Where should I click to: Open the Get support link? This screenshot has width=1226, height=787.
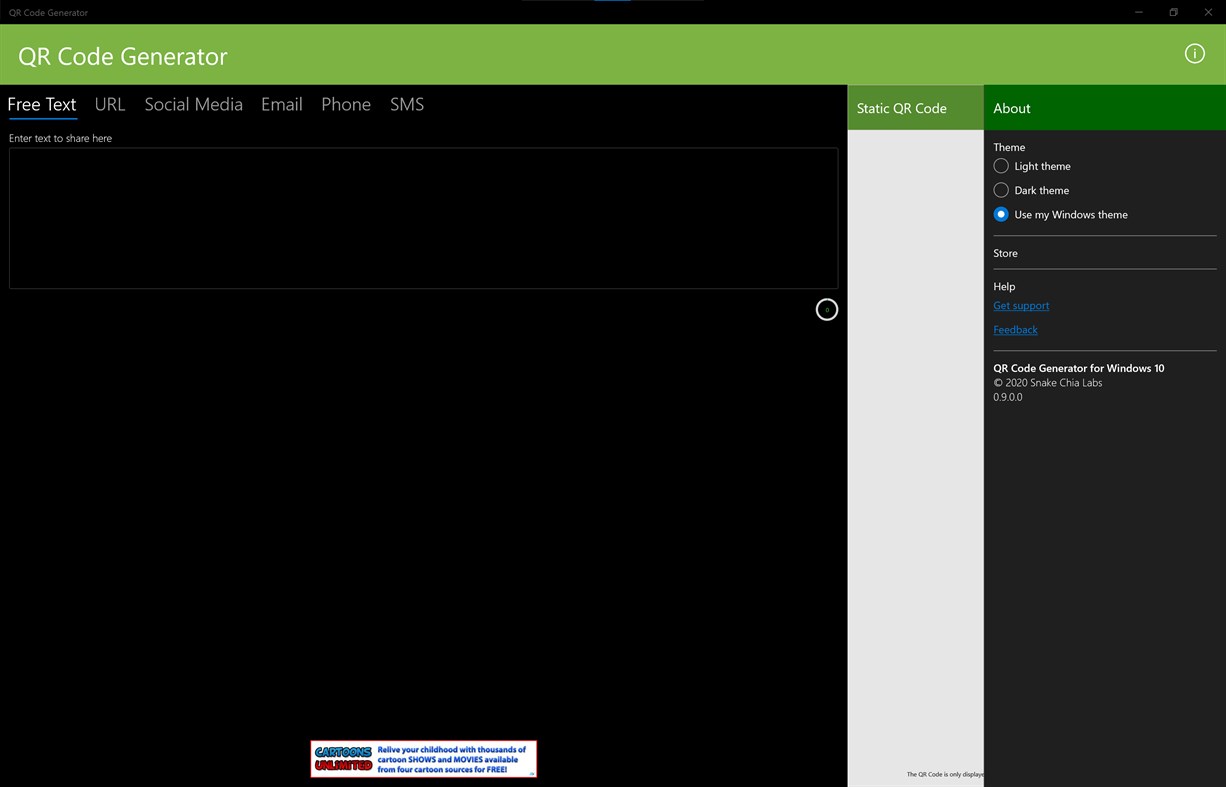(1021, 305)
